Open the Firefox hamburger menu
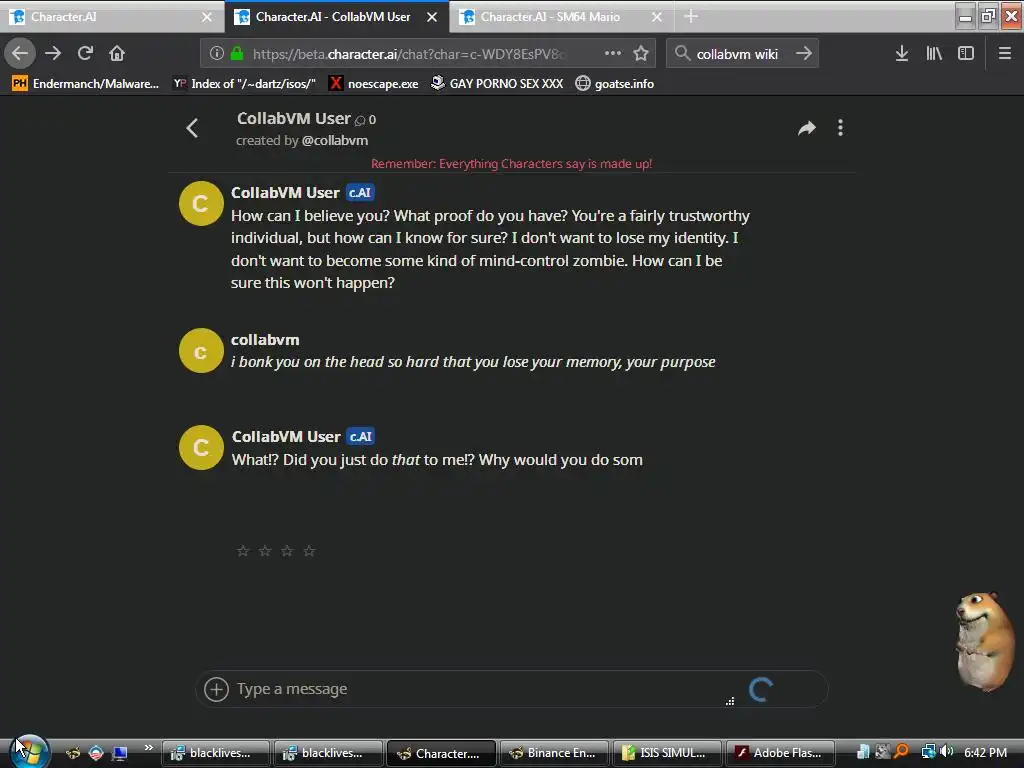Viewport: 1024px width, 768px height. click(1005, 54)
